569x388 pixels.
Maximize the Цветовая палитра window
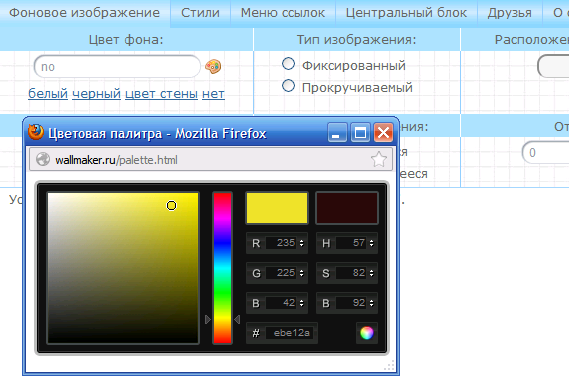click(x=360, y=132)
